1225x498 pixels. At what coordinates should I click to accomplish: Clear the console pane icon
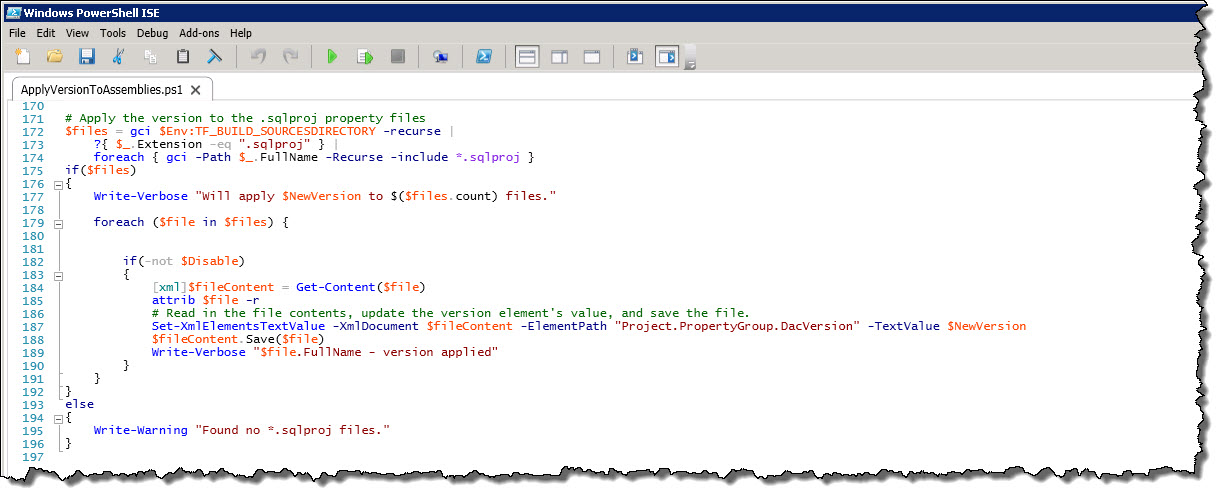pos(214,57)
